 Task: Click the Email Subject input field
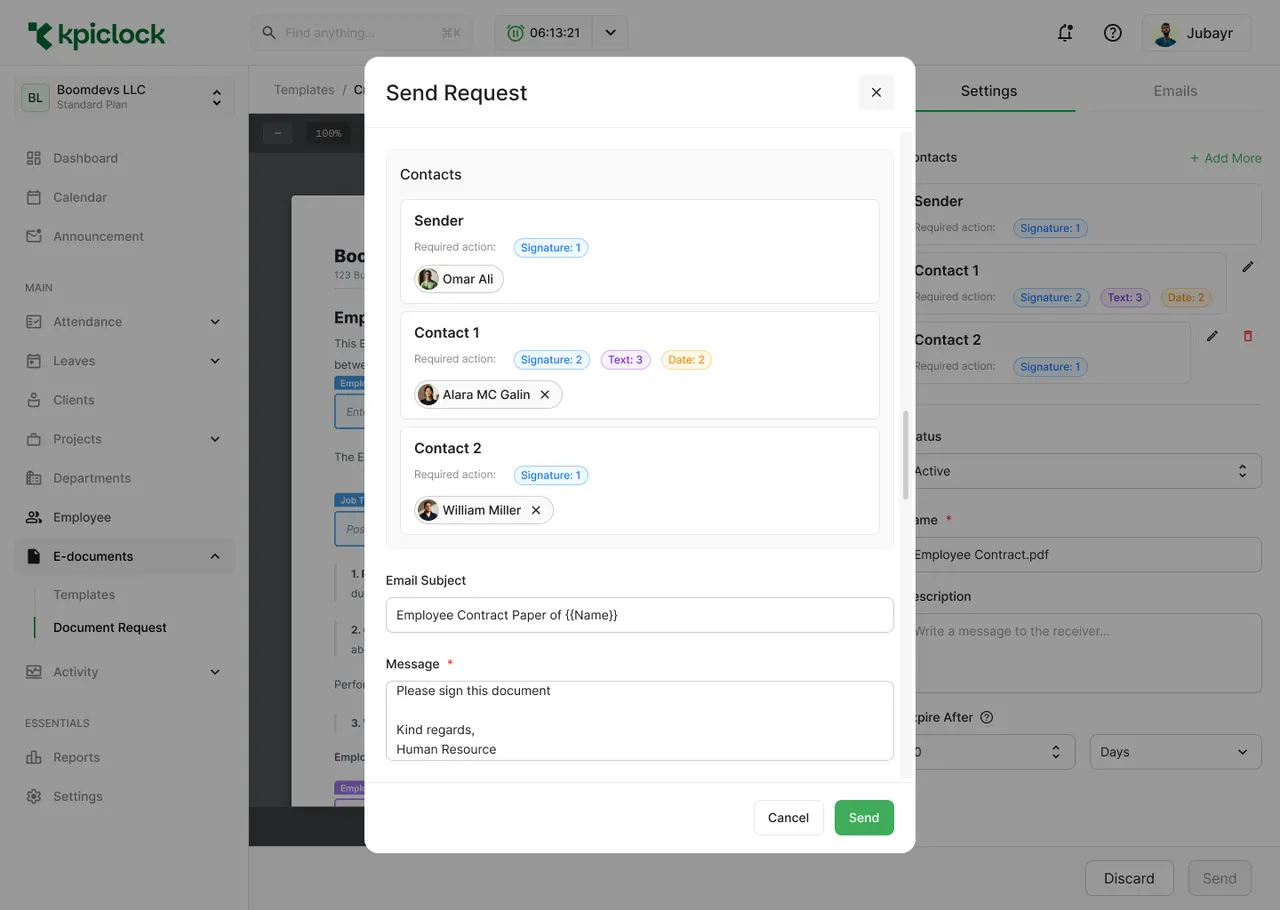pyautogui.click(x=640, y=615)
